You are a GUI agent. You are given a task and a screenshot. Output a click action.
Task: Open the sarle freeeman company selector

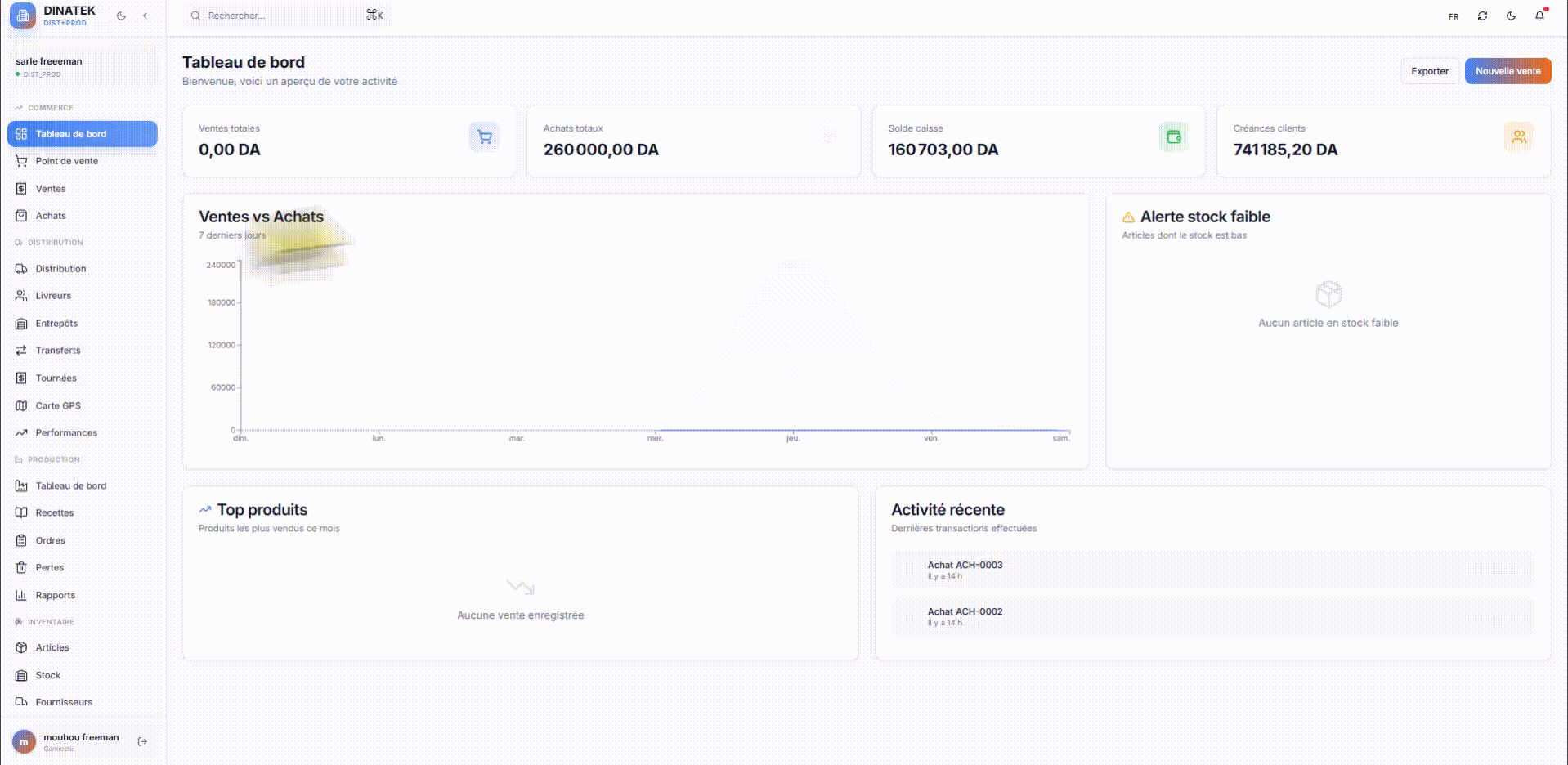pos(82,66)
